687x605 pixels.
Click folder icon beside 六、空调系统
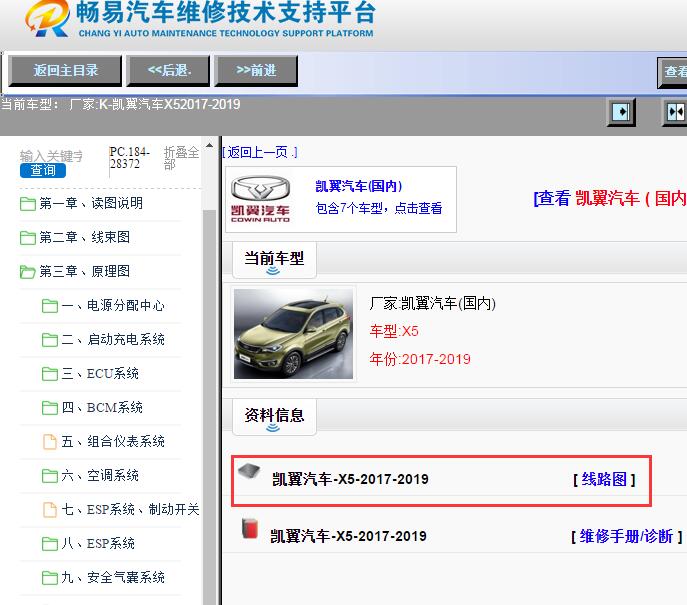tap(50, 476)
